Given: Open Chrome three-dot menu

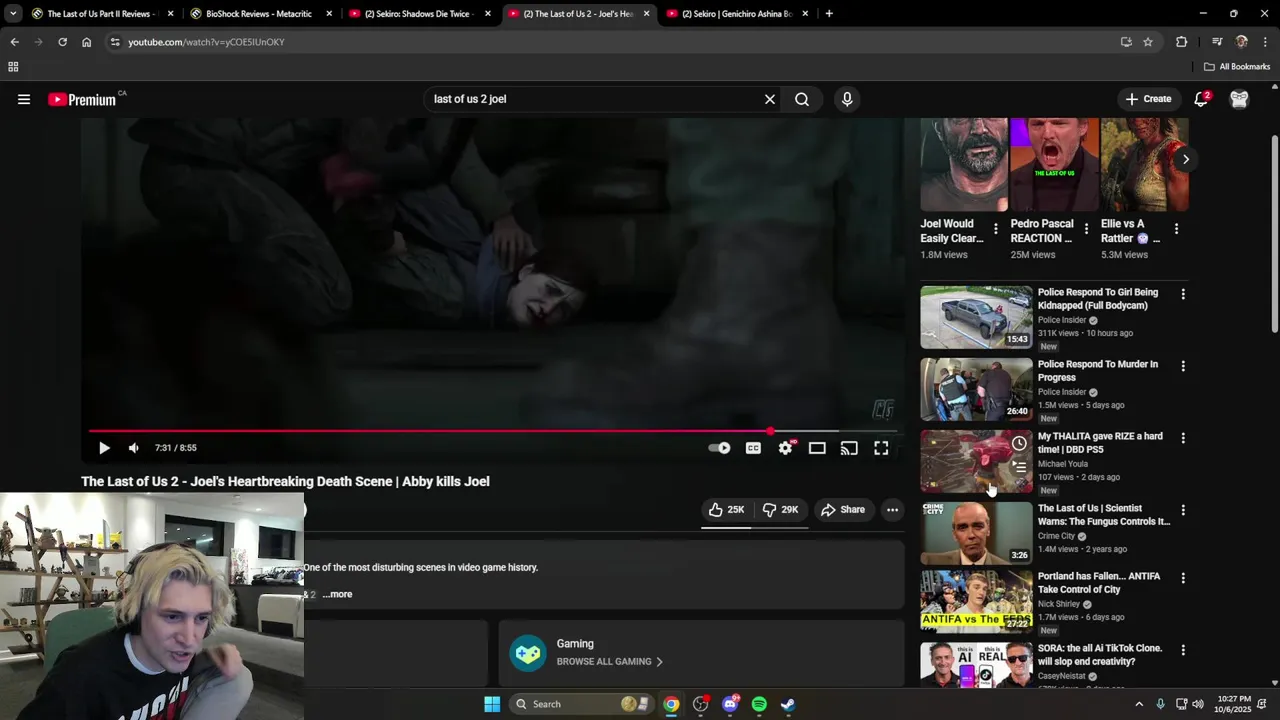Looking at the screenshot, I should tap(1266, 42).
